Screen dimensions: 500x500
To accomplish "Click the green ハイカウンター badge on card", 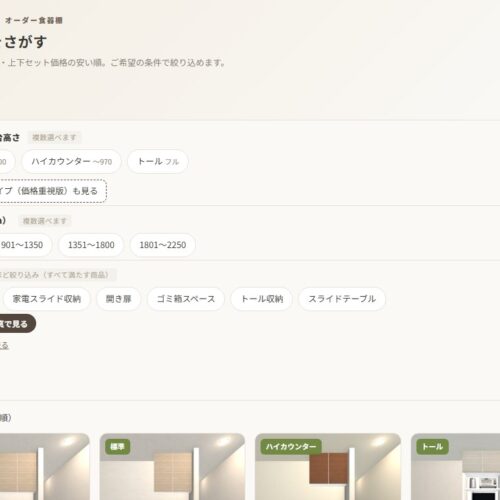I will coord(291,447).
